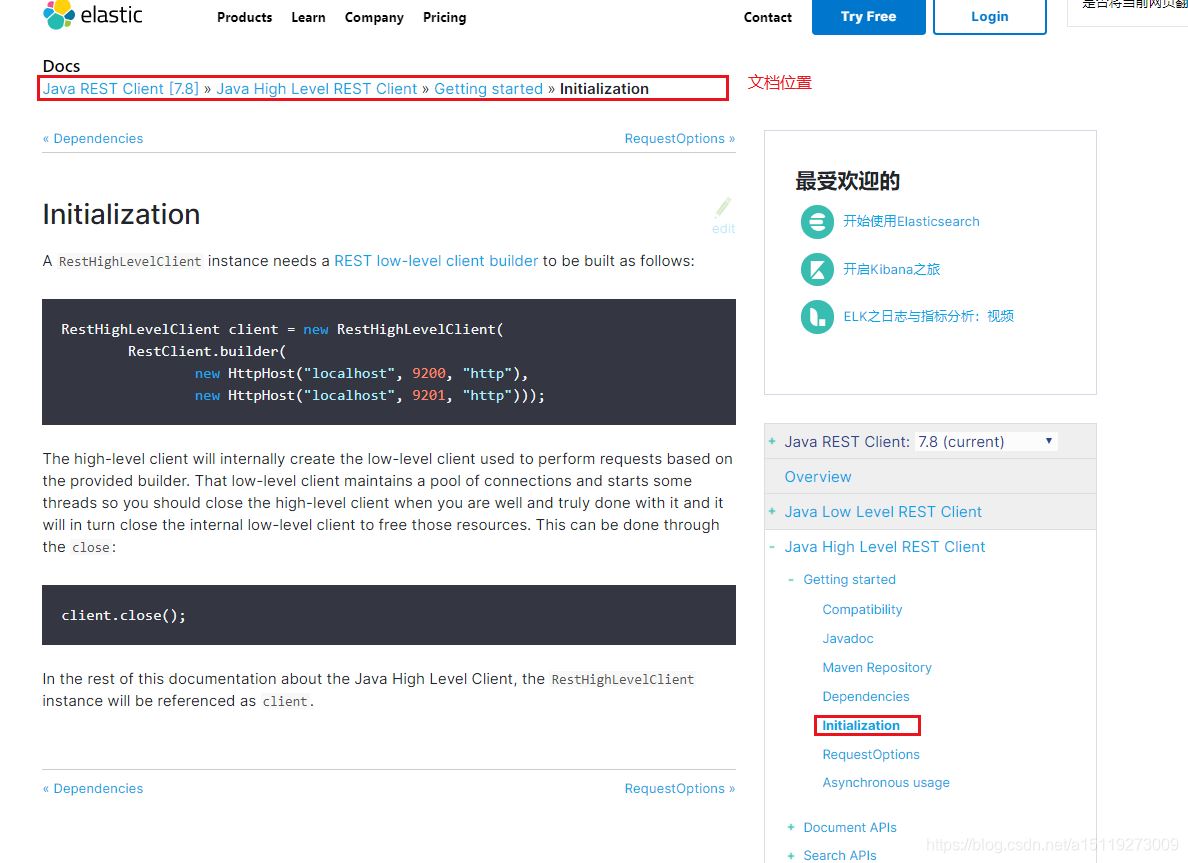Open the 开启Kibana之旅 link
This screenshot has height=863, width=1188.
click(892, 269)
